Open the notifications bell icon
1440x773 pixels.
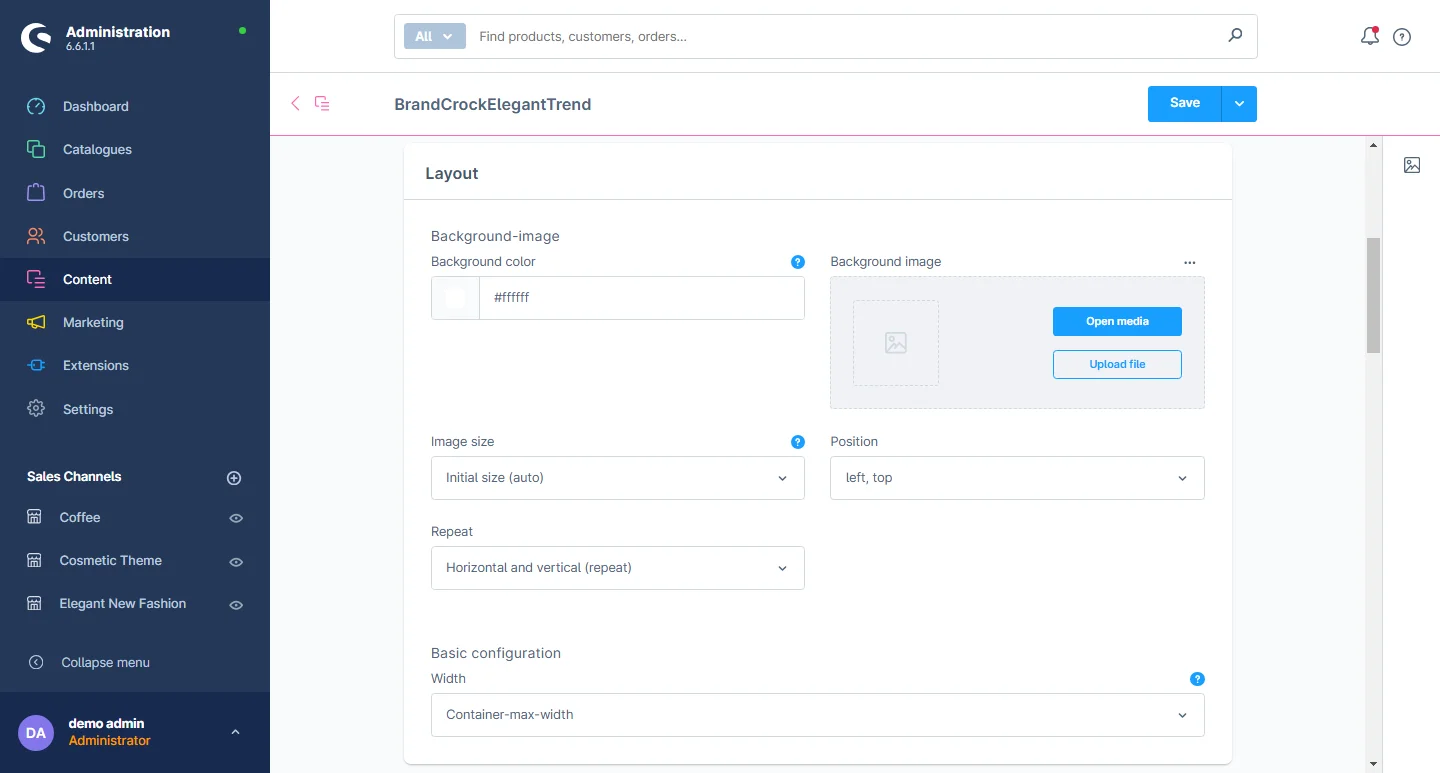click(1369, 37)
